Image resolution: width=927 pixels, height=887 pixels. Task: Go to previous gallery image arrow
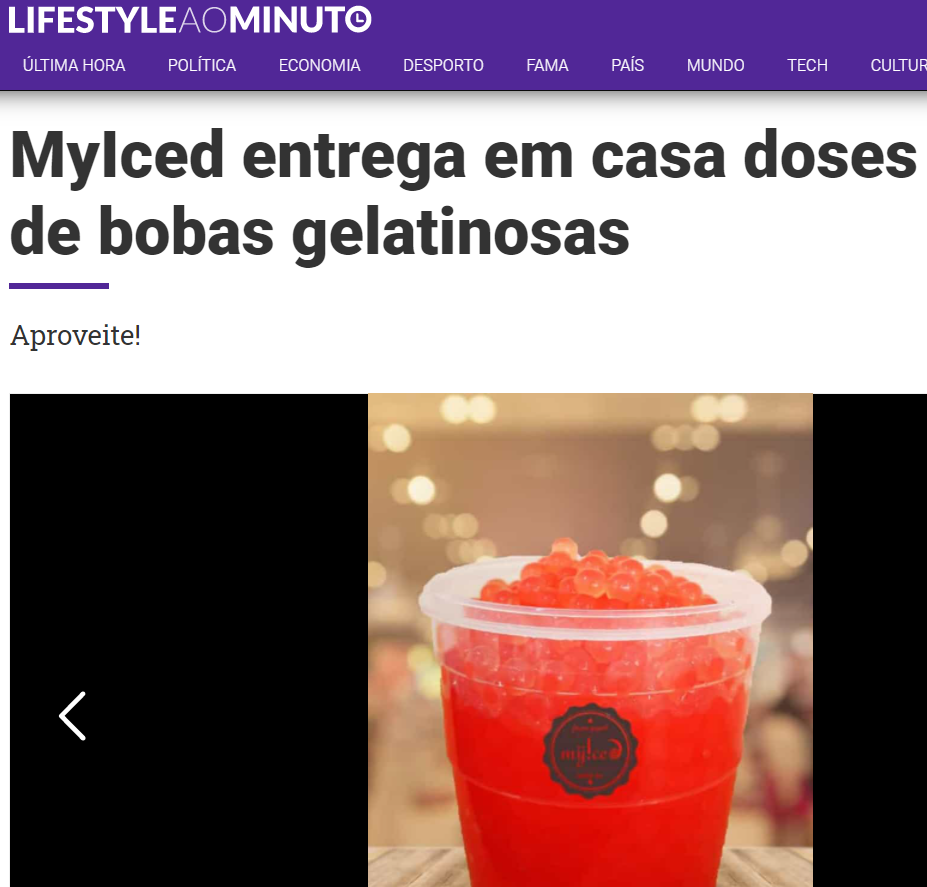(72, 716)
